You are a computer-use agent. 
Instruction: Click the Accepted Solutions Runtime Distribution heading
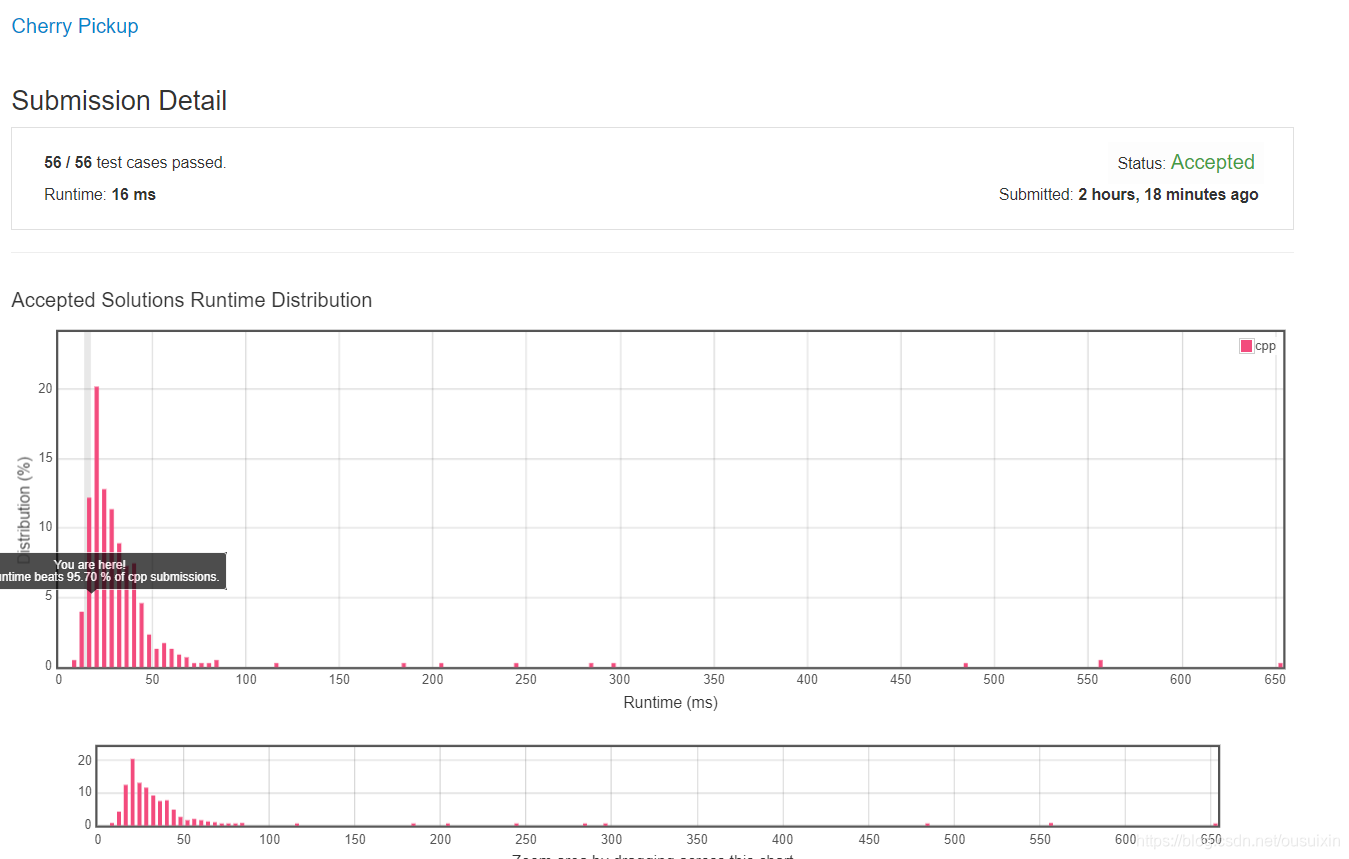click(x=191, y=300)
